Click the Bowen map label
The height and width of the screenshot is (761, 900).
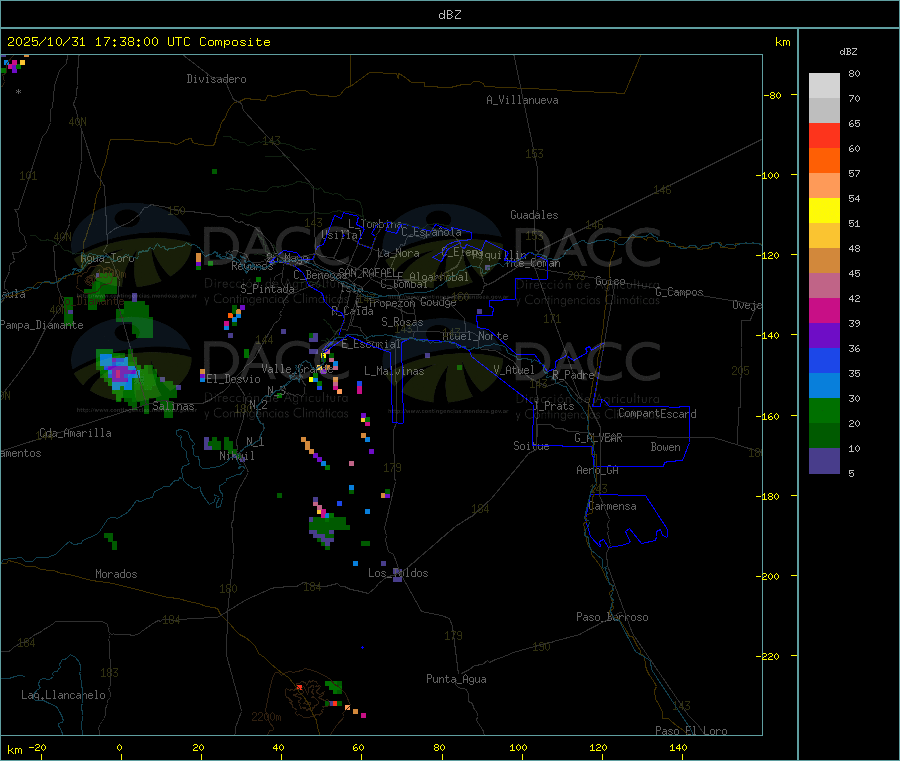[666, 447]
